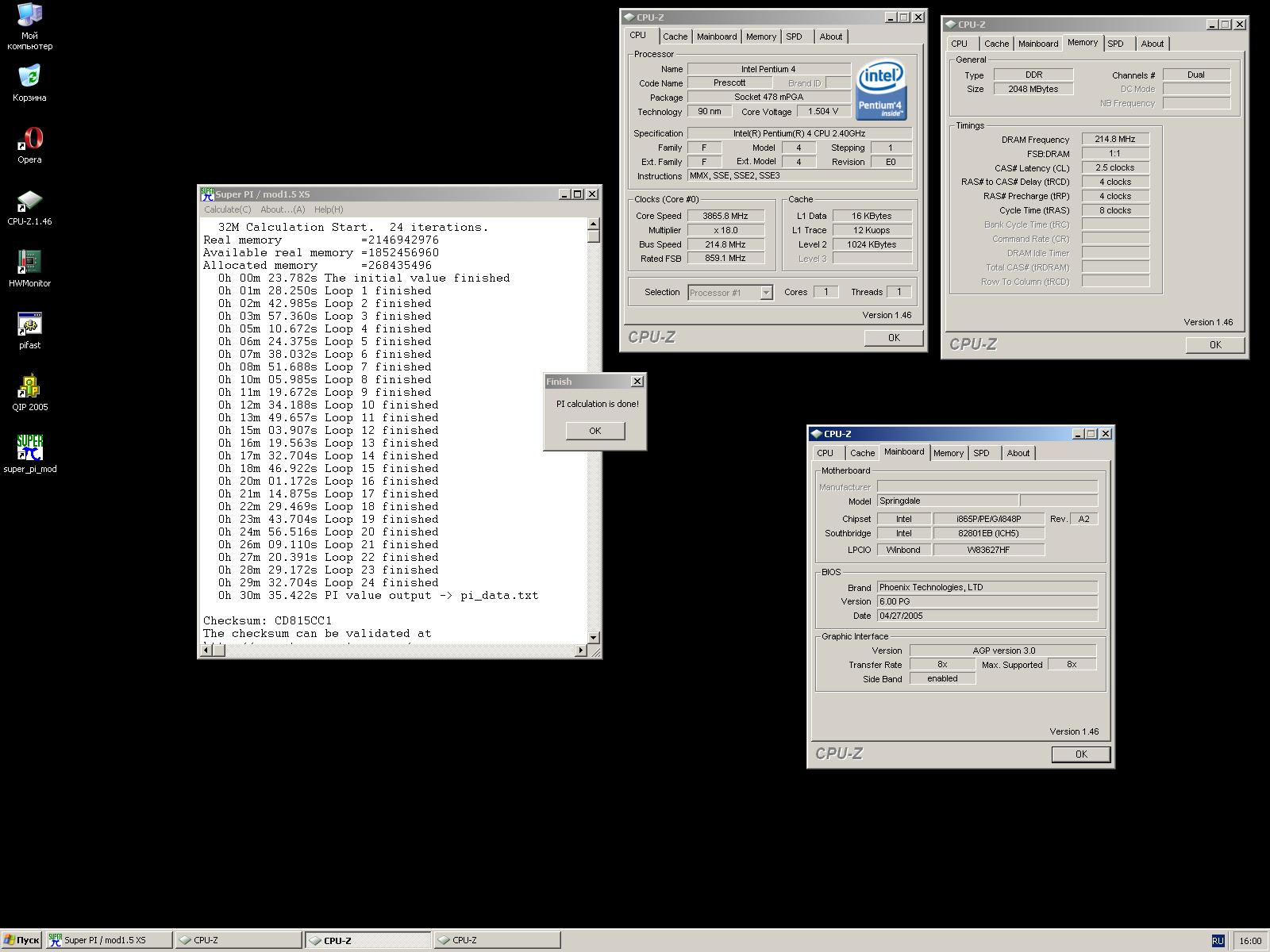
Task: Click the Multiplier value x 18.0
Action: tap(725, 230)
